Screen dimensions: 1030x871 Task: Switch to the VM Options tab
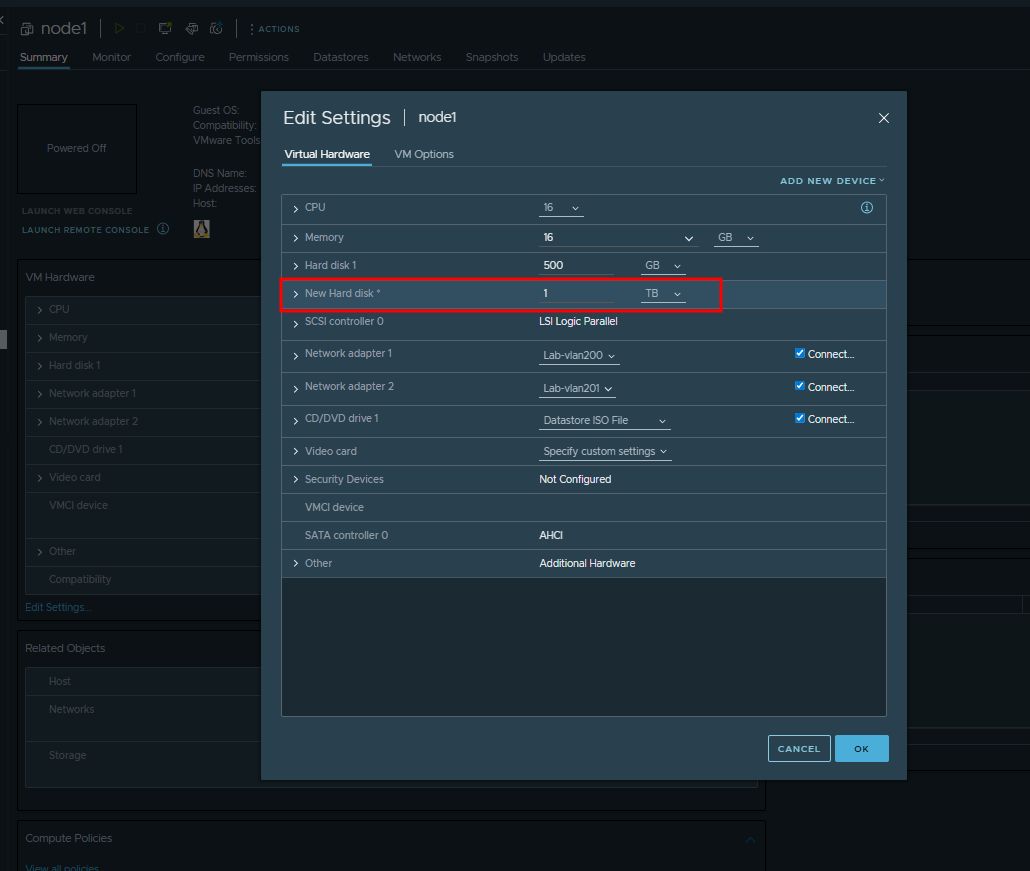coord(424,154)
